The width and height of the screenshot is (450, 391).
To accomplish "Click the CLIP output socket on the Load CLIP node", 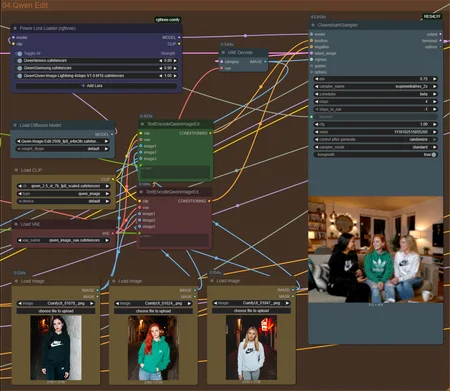I will pyautogui.click(x=113, y=179).
